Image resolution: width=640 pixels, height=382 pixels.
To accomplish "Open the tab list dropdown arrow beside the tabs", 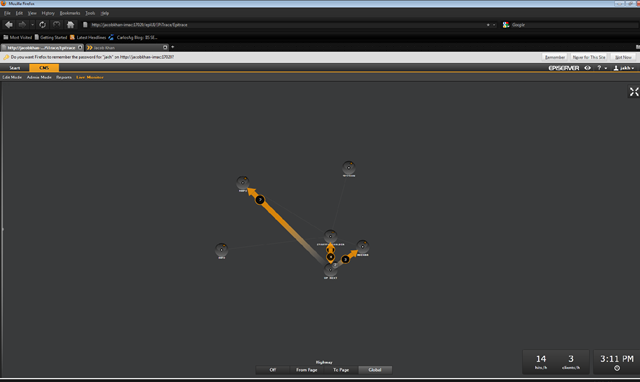I will 173,47.
